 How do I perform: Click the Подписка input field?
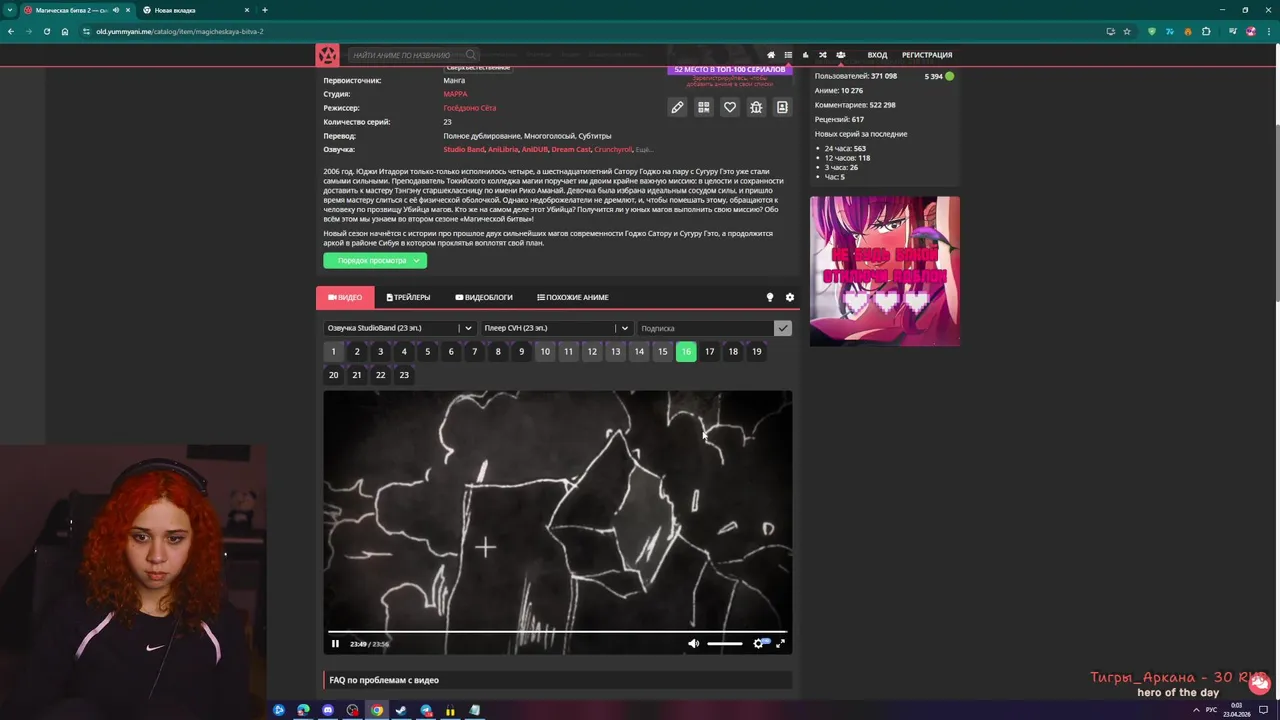point(705,328)
